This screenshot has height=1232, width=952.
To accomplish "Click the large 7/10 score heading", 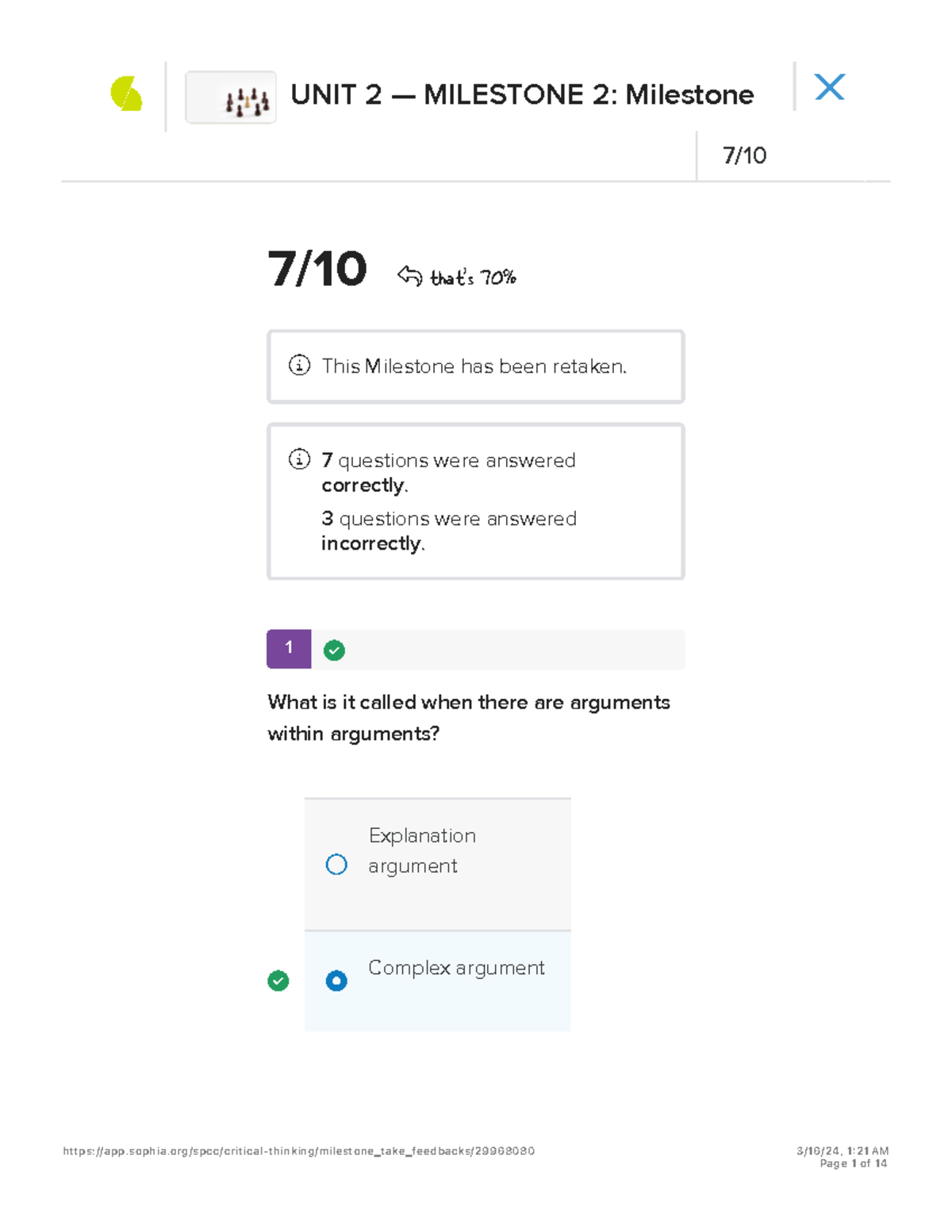I will click(x=317, y=270).
